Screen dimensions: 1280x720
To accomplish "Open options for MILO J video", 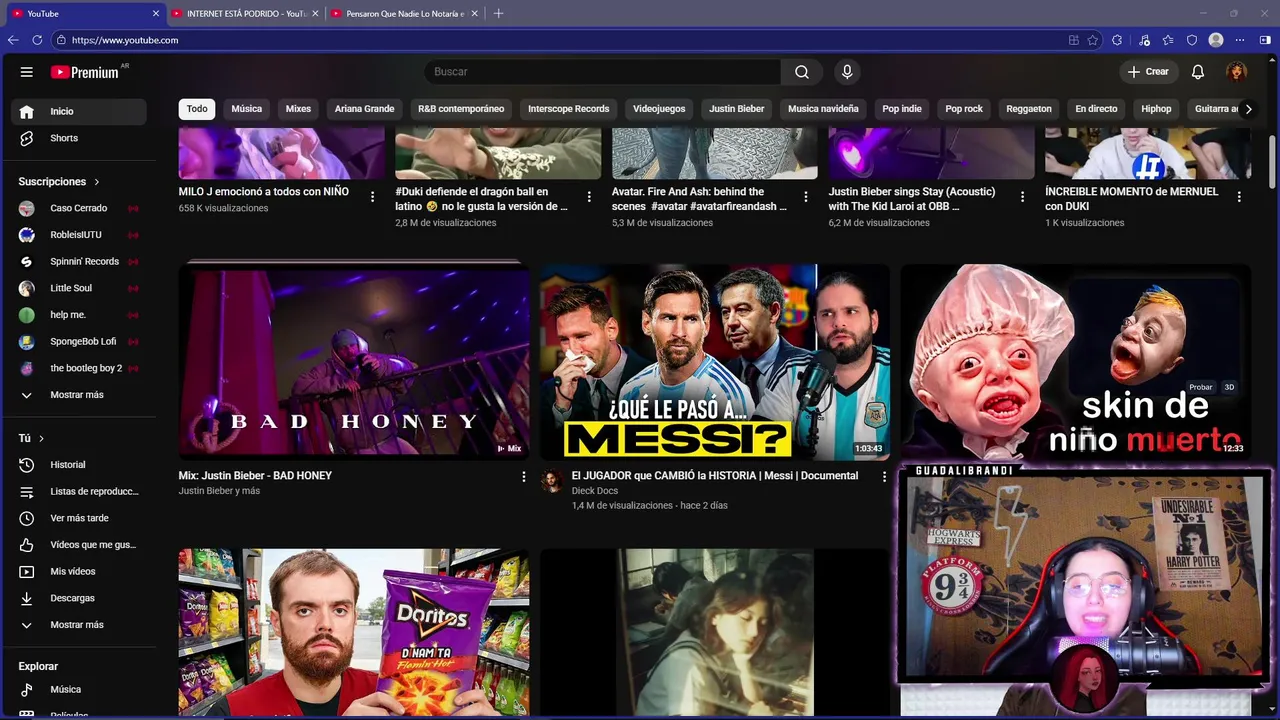I will (x=373, y=197).
